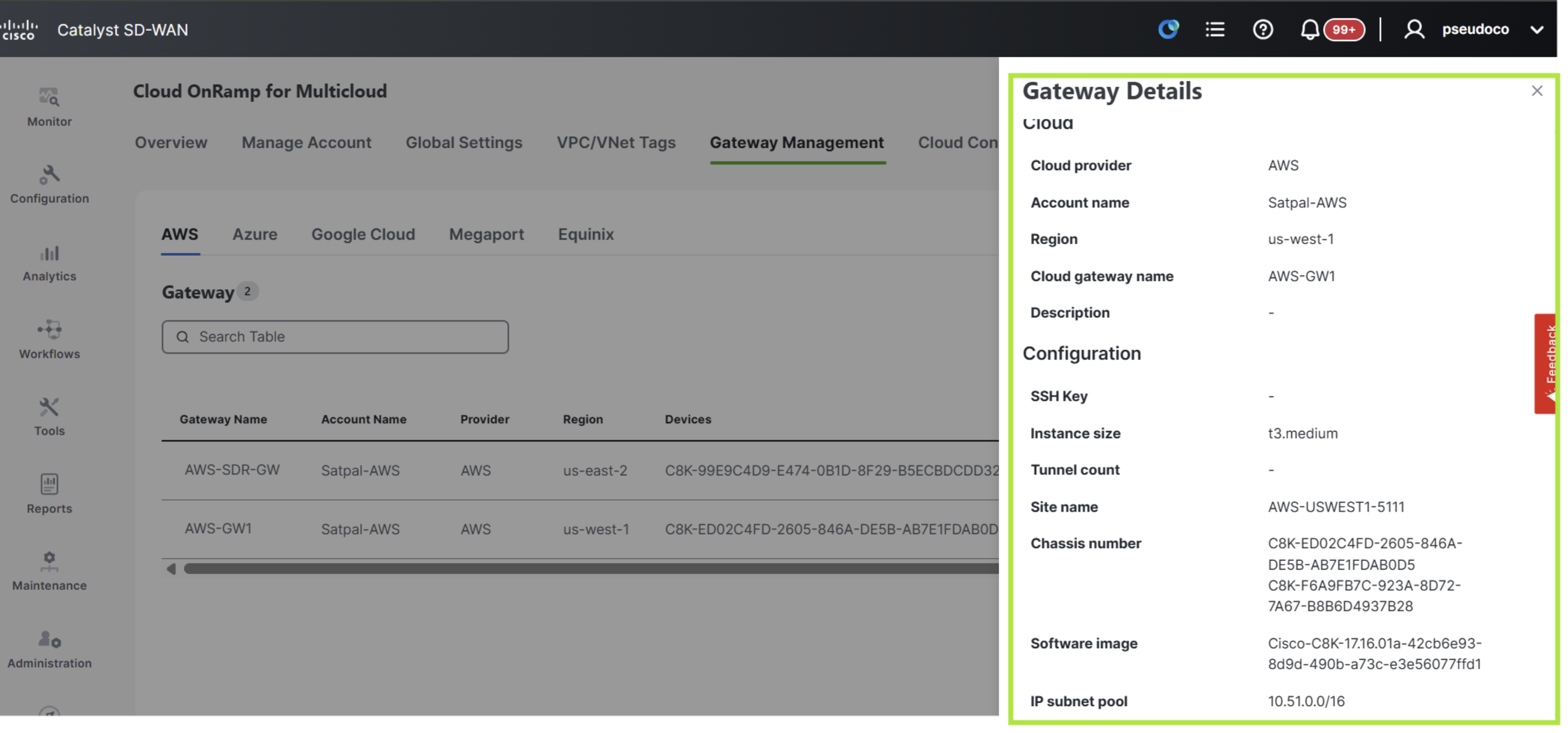Click the Search Table input field
This screenshot has height=733, width=1568.
(335, 337)
